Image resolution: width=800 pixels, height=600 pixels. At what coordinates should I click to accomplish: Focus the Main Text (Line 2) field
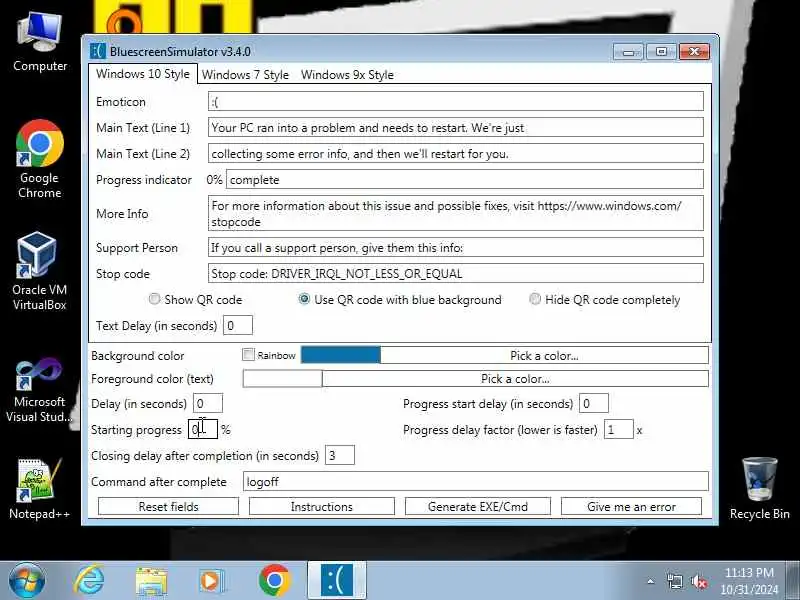pos(456,154)
